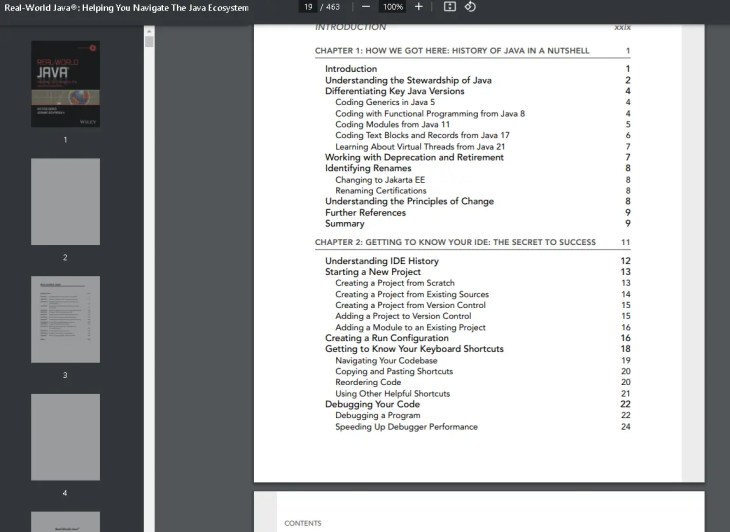Screen dimensions: 730x532
Task: Click the 'Introduction' entry under Chapter 1
Action: (351, 69)
